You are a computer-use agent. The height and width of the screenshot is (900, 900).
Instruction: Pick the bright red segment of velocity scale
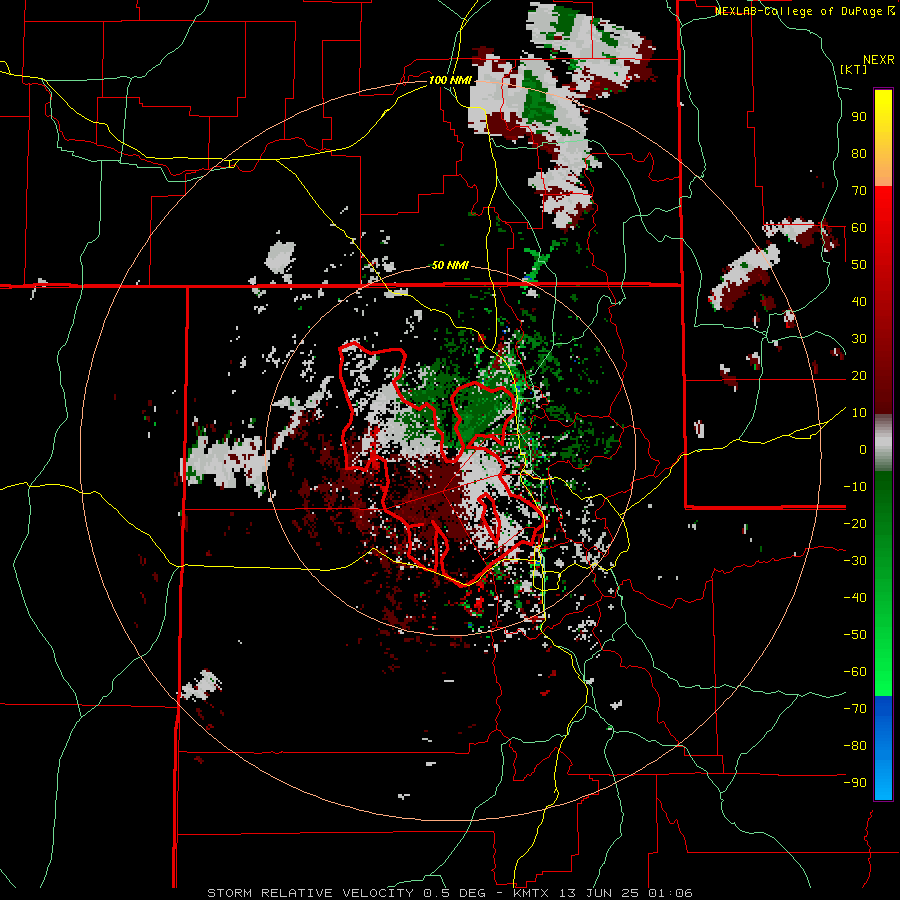883,298
